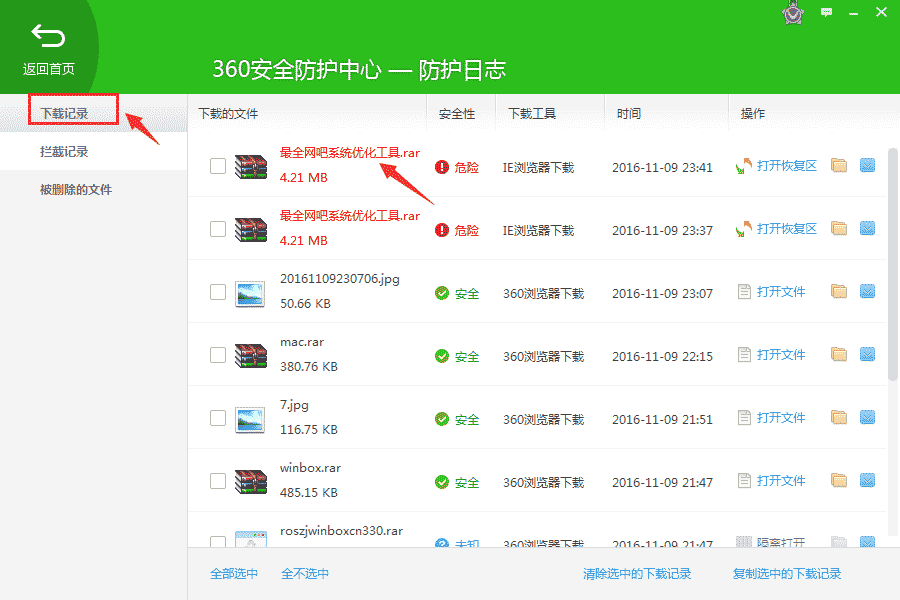Check the winbox.rar checkbox

(217, 481)
